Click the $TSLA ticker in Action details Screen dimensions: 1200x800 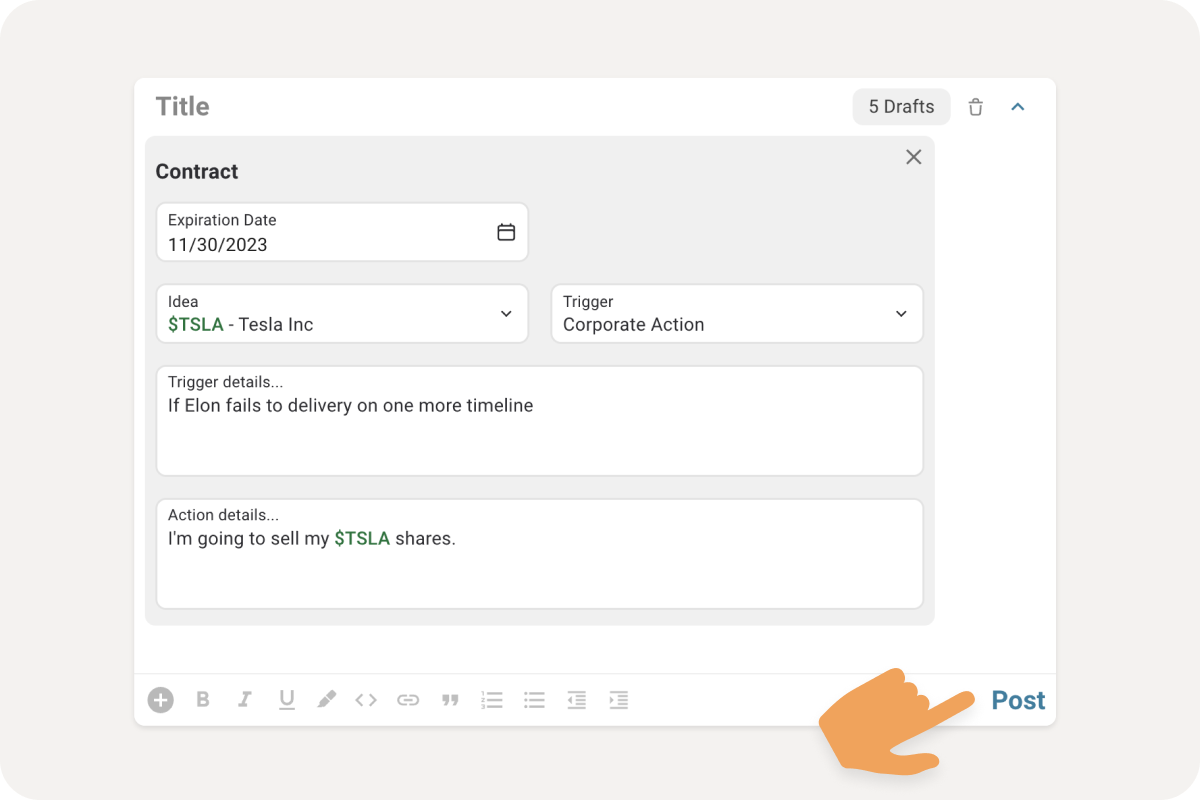click(362, 538)
